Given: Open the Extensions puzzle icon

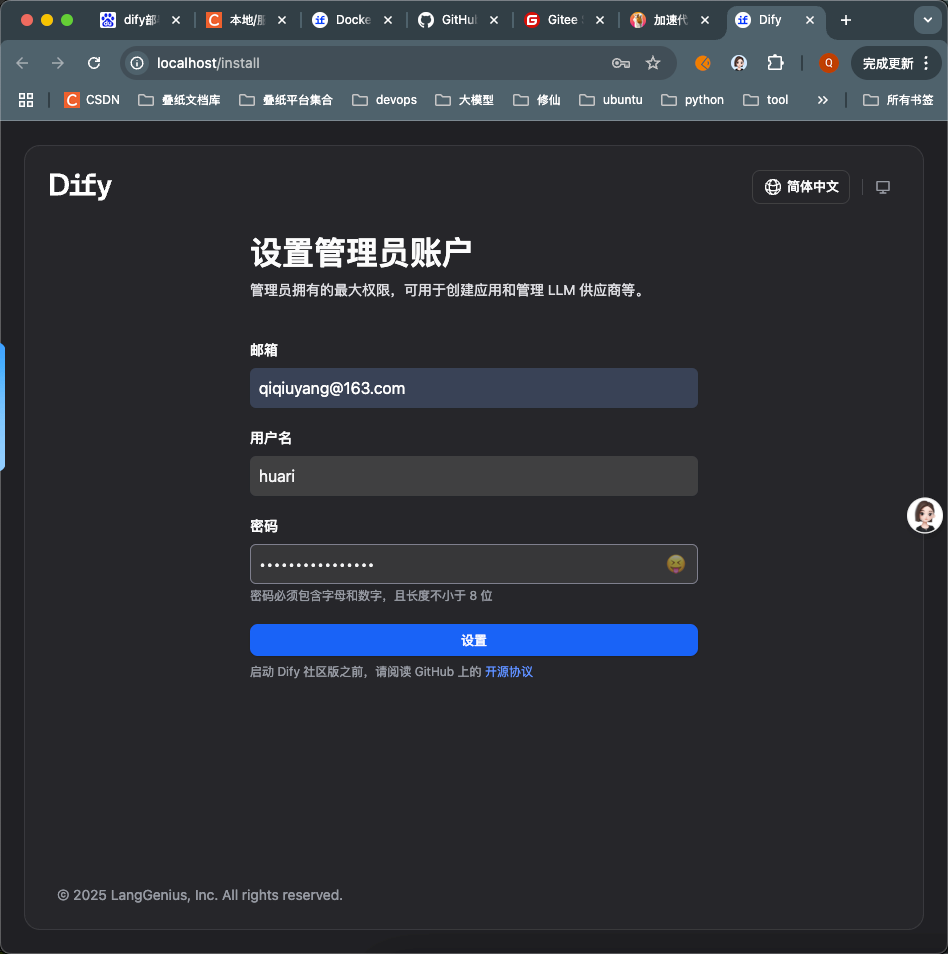Looking at the screenshot, I should [x=775, y=63].
